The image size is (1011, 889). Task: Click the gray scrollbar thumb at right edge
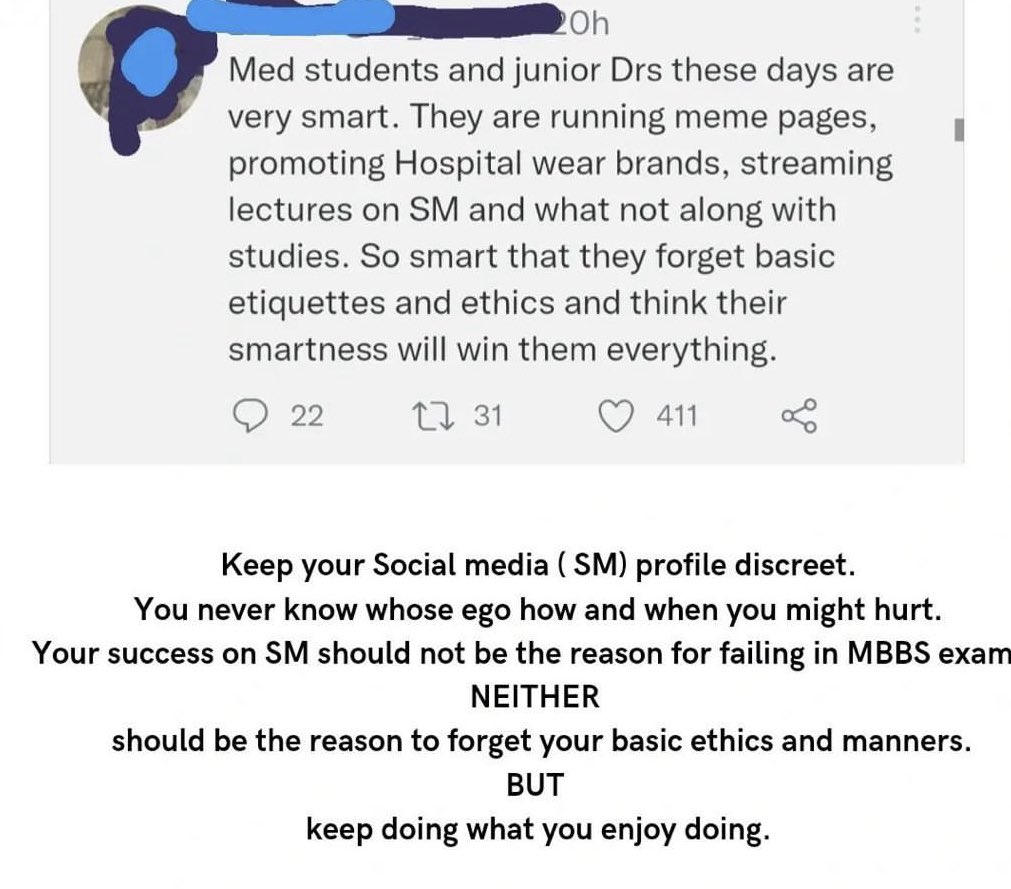tap(959, 130)
